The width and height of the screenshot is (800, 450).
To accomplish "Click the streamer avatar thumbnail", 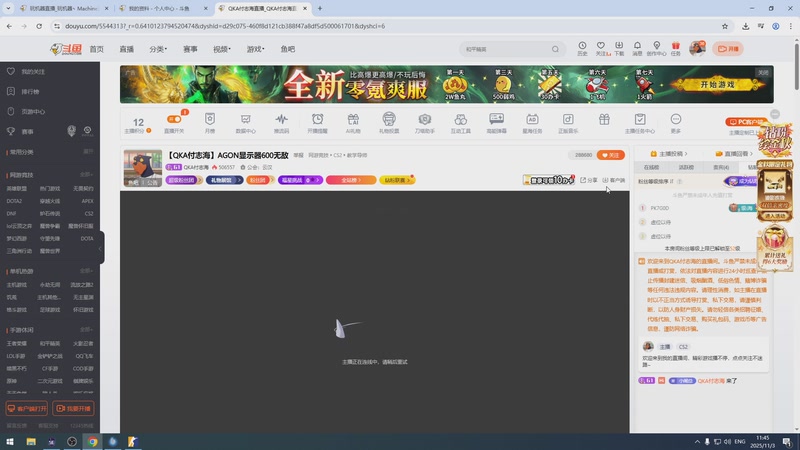I will (143, 168).
